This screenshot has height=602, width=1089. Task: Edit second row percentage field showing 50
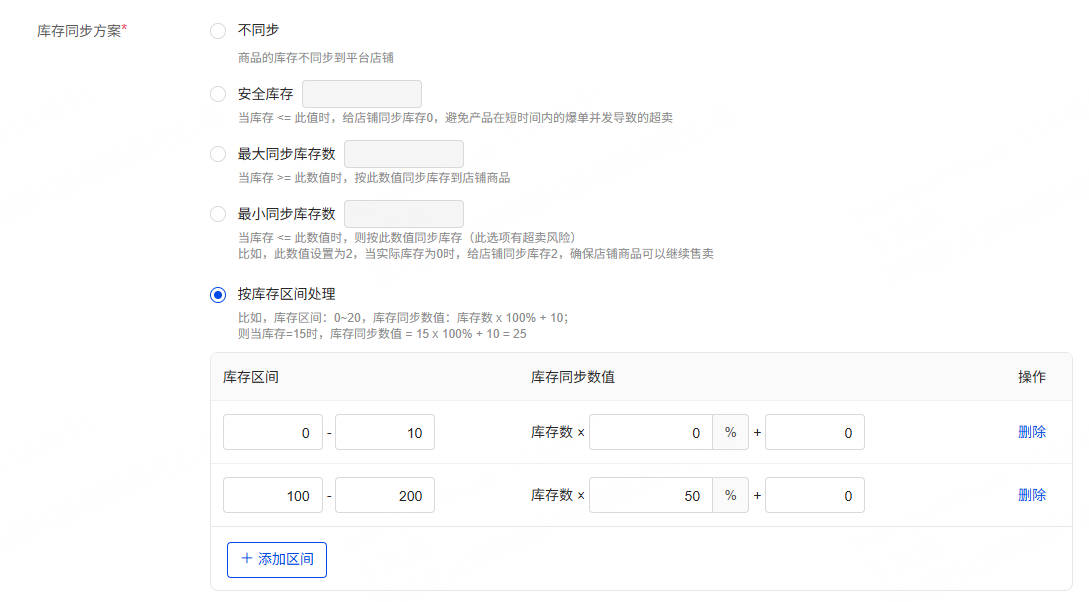pyautogui.click(x=651, y=495)
